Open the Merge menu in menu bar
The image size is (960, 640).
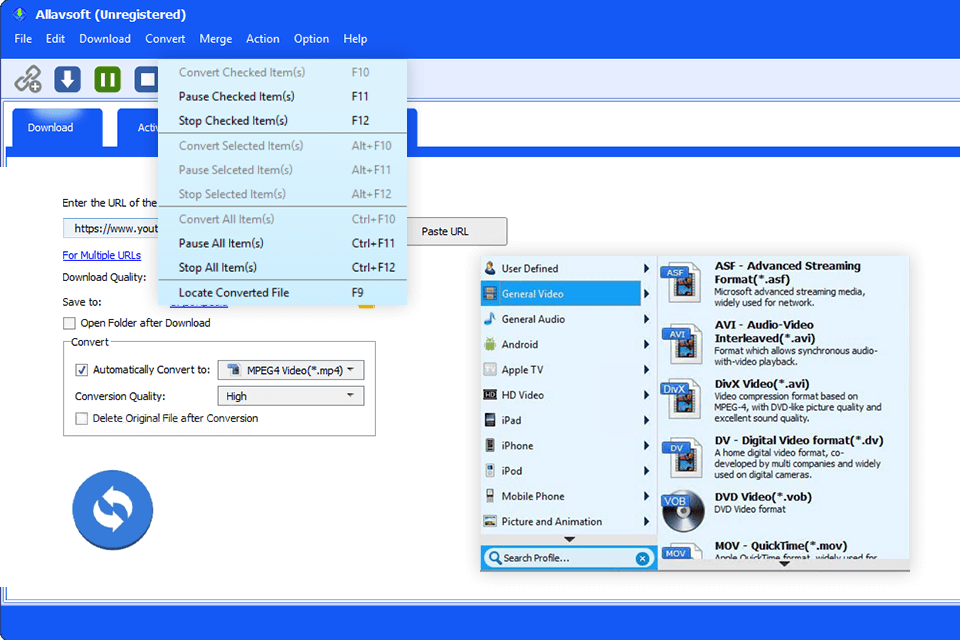click(215, 39)
